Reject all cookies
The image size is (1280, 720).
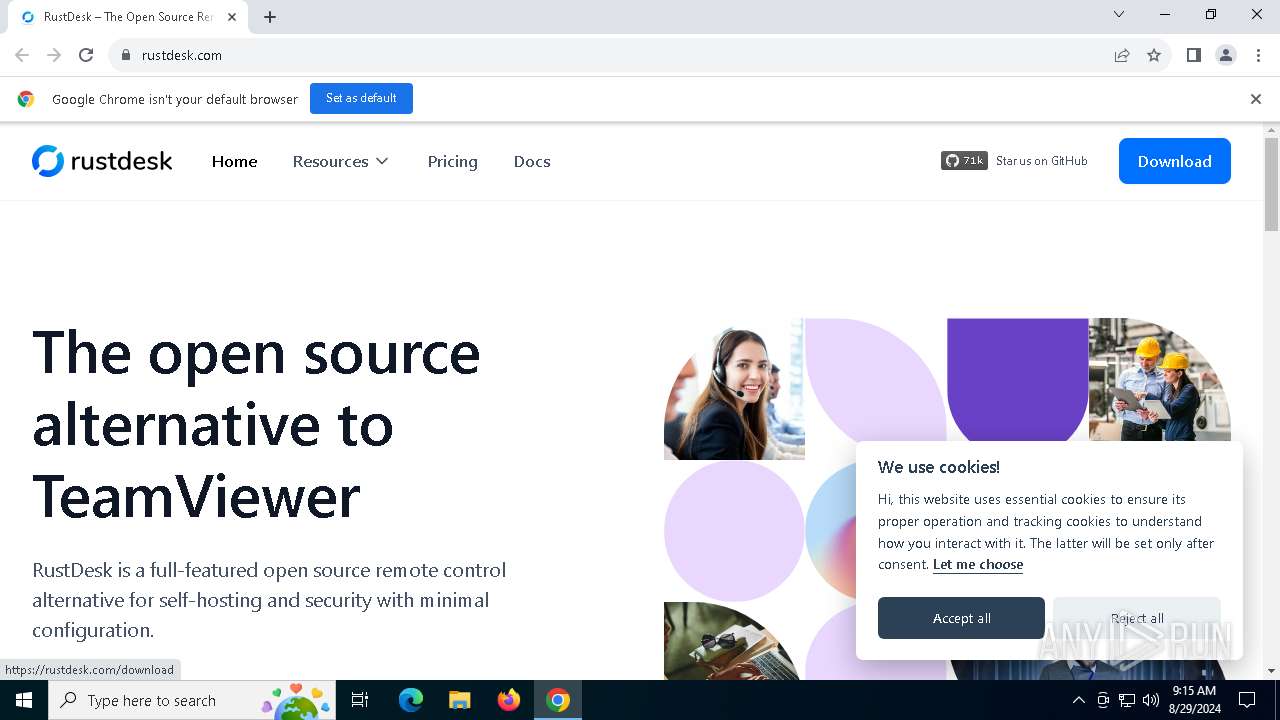[x=1137, y=618]
